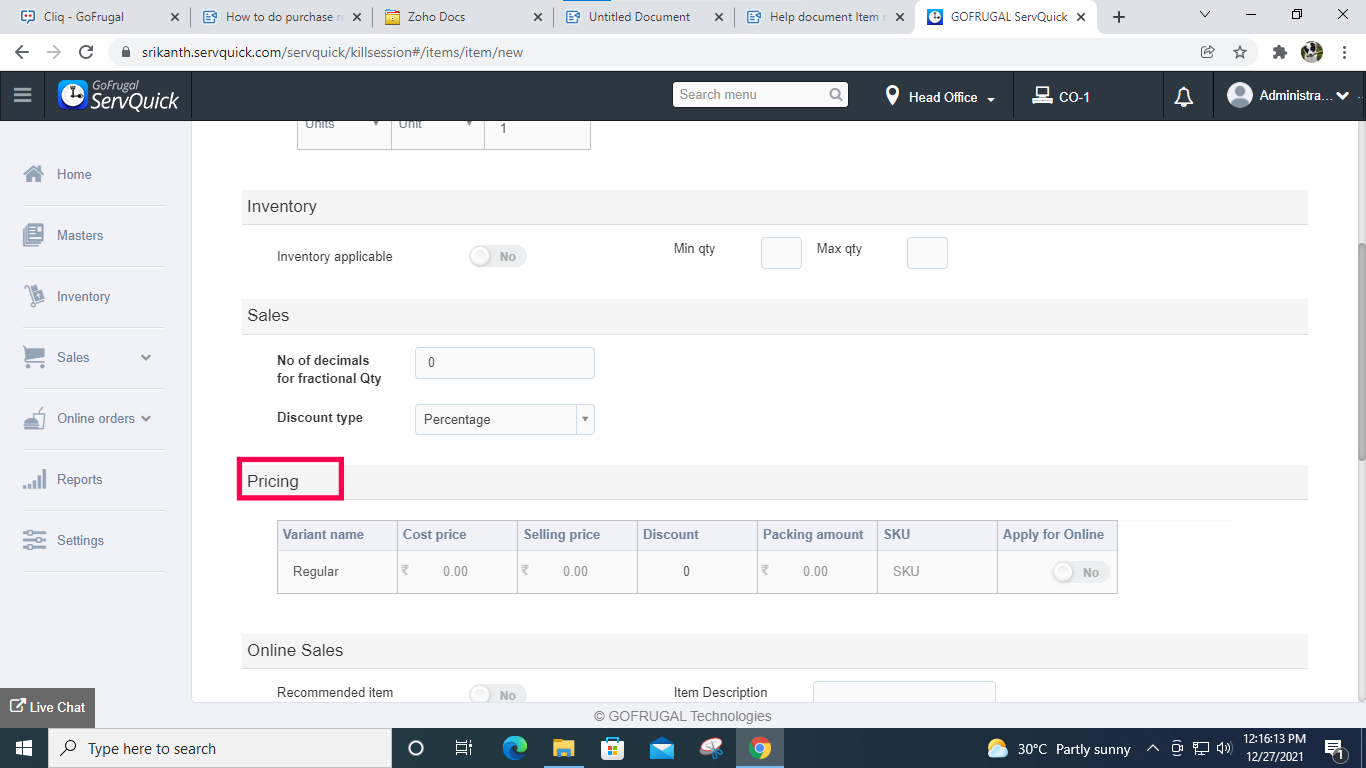The image size is (1366, 768).
Task: Click the Min qty input box
Action: pos(781,253)
